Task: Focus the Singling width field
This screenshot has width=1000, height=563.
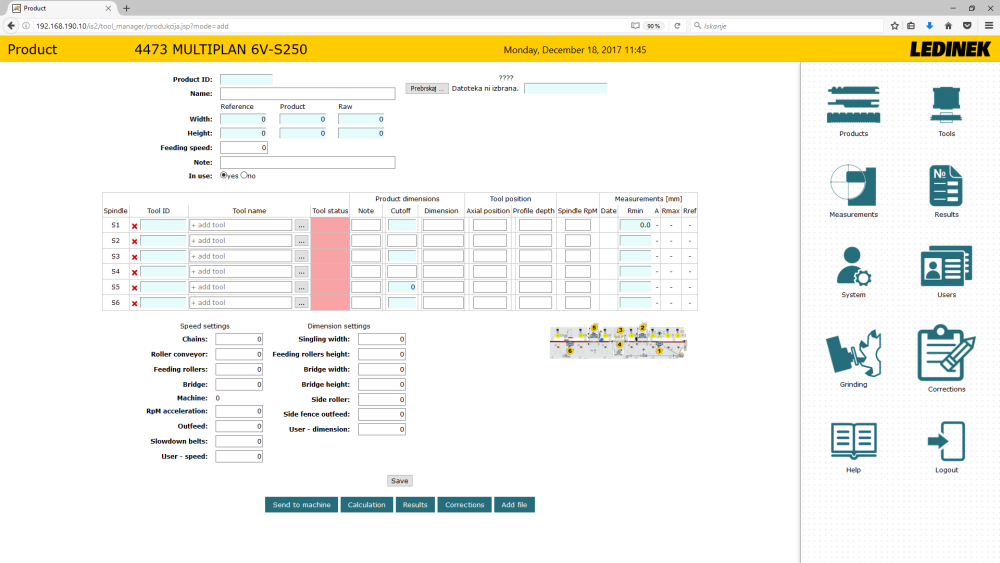Action: [x=381, y=339]
